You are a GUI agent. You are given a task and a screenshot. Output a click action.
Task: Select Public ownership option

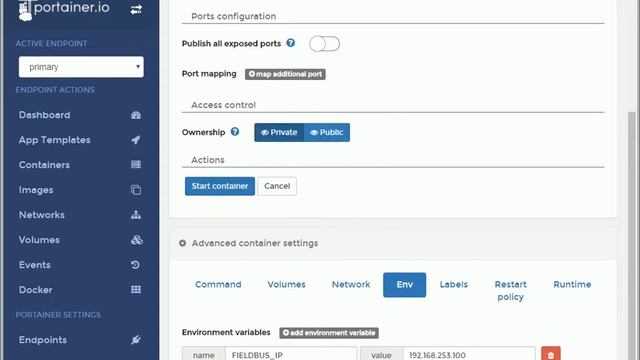[327, 133]
